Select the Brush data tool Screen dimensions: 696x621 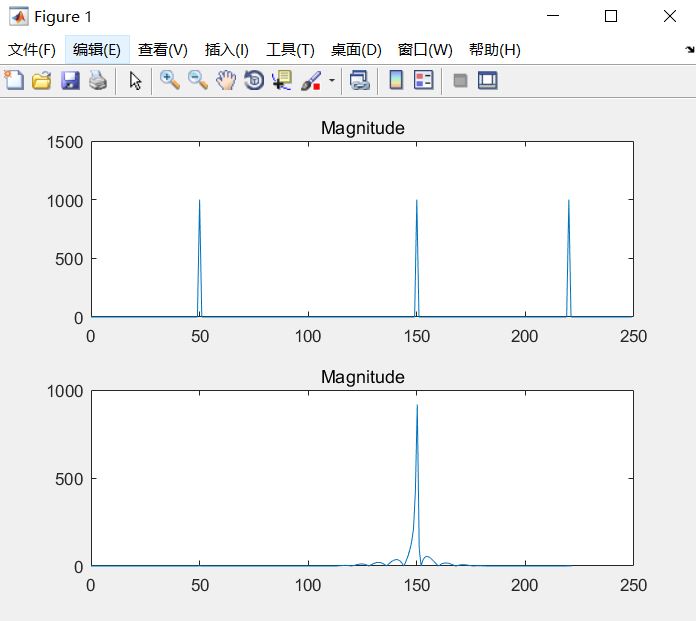tap(311, 80)
